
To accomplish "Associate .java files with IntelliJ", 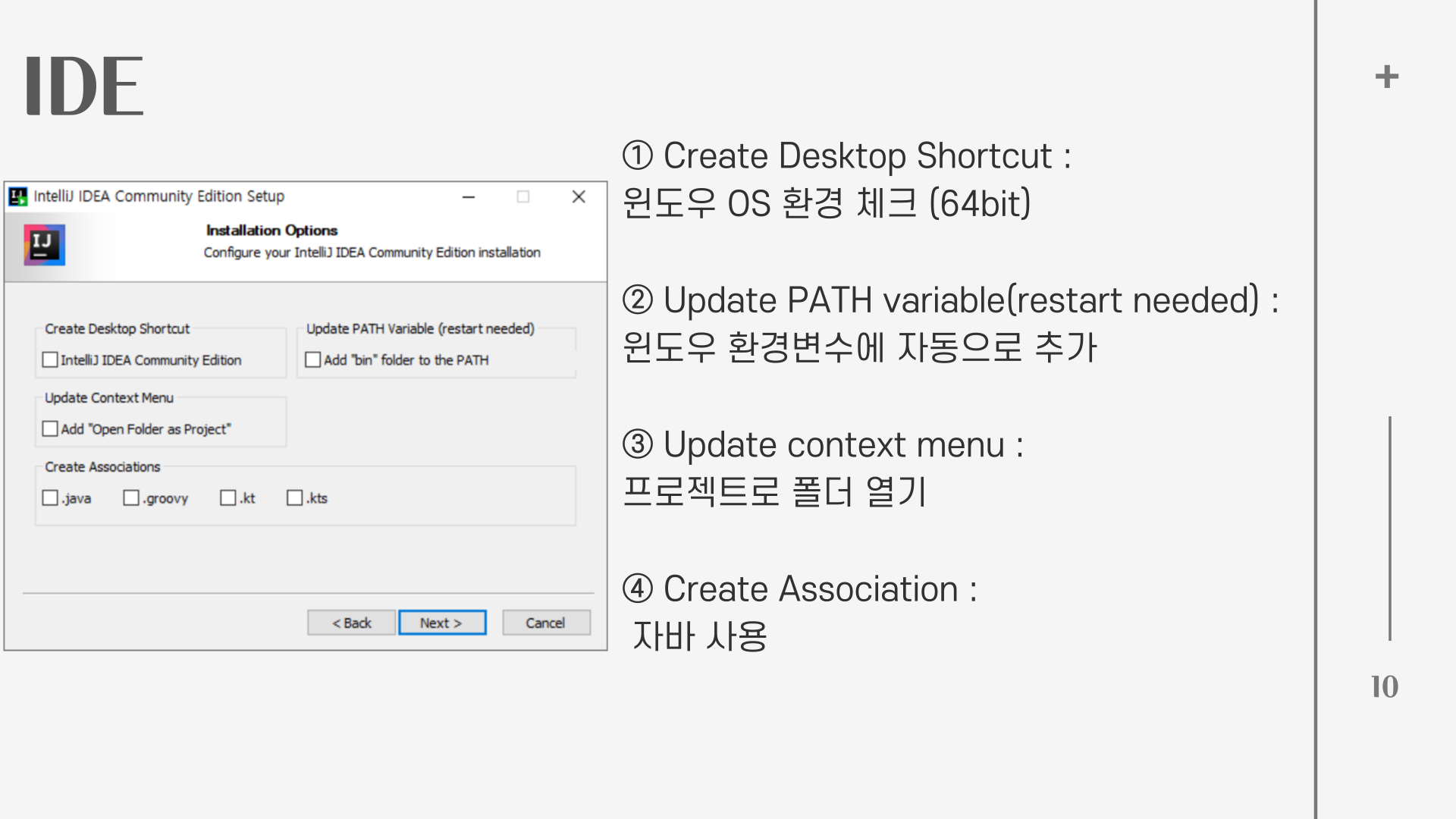I will coord(50,497).
